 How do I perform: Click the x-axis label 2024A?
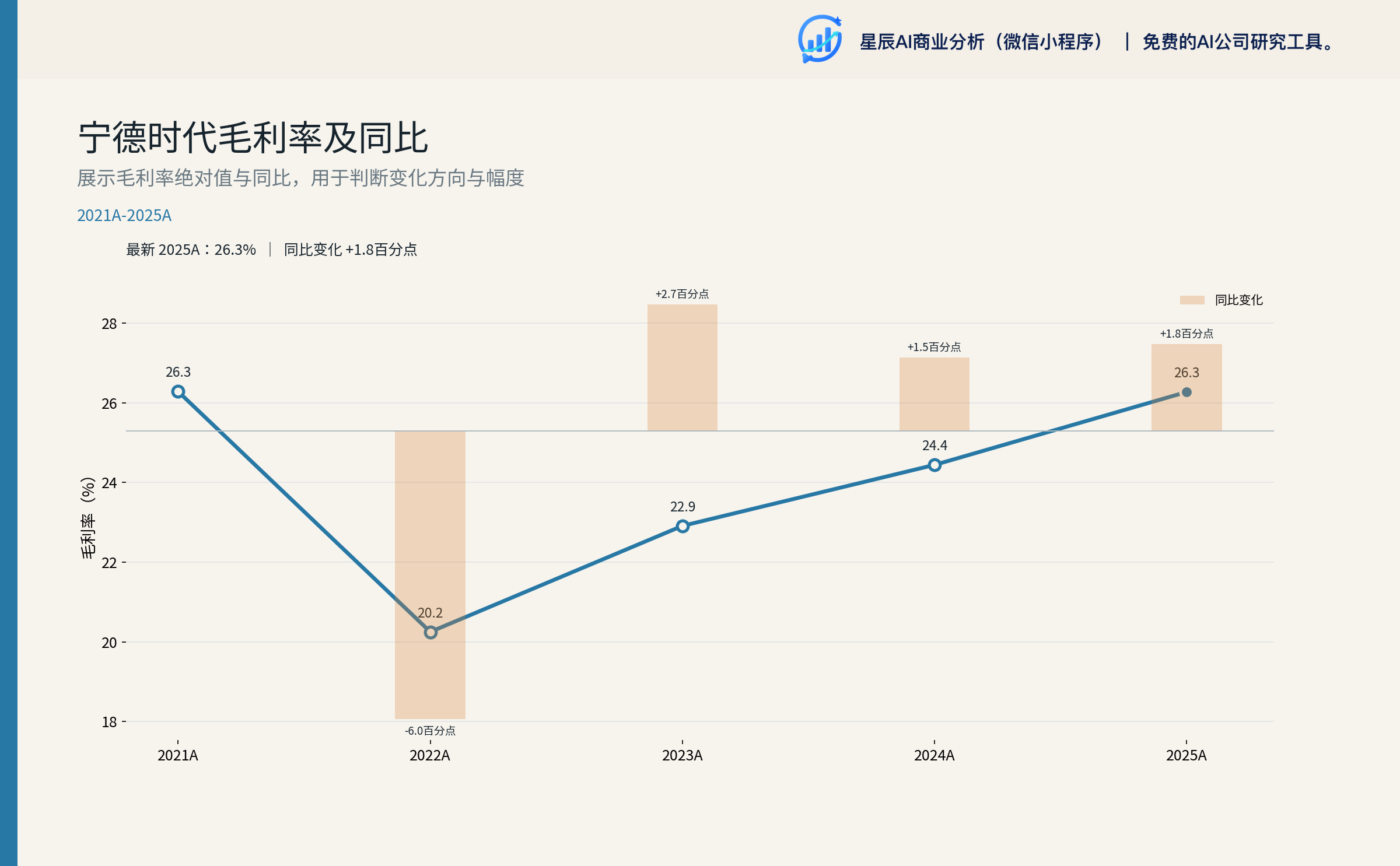click(935, 756)
